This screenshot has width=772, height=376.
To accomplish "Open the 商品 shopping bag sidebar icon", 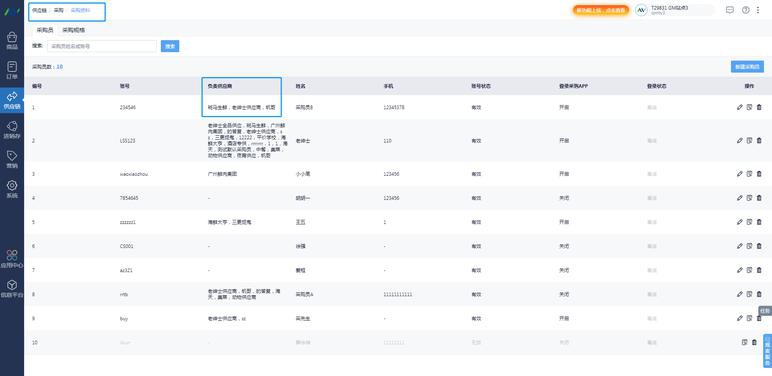I will (x=12, y=41).
